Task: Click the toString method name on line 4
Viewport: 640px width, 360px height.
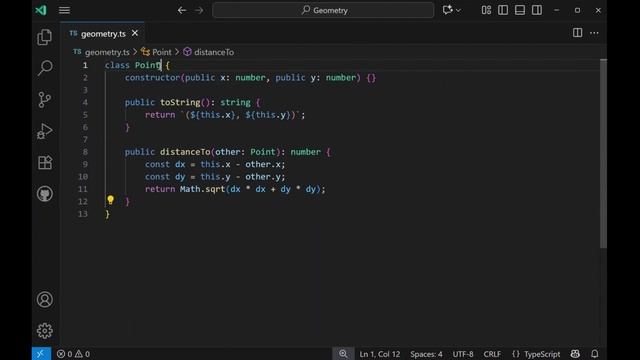Action: point(180,102)
